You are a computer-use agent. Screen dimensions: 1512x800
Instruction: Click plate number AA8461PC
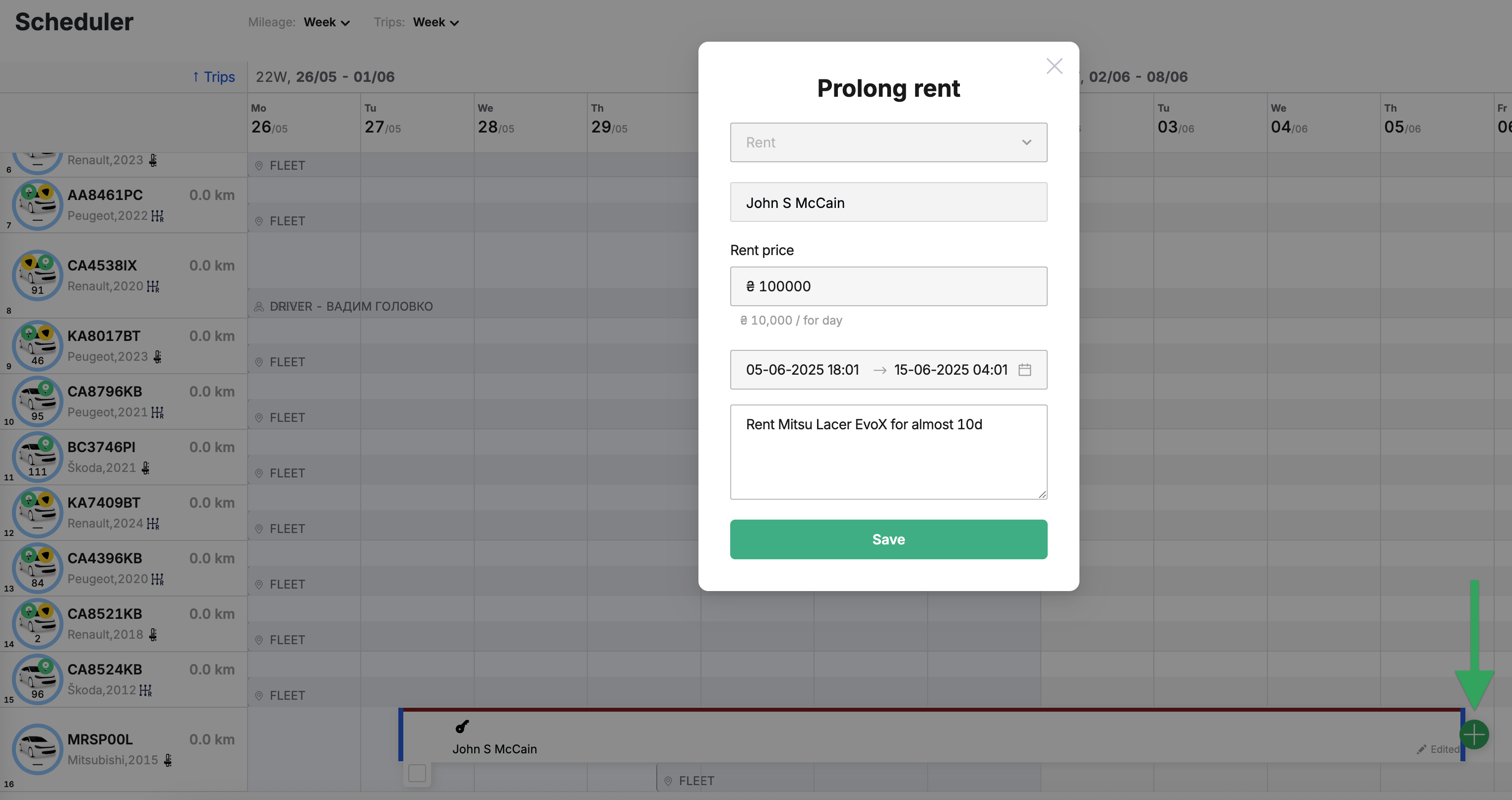point(105,195)
